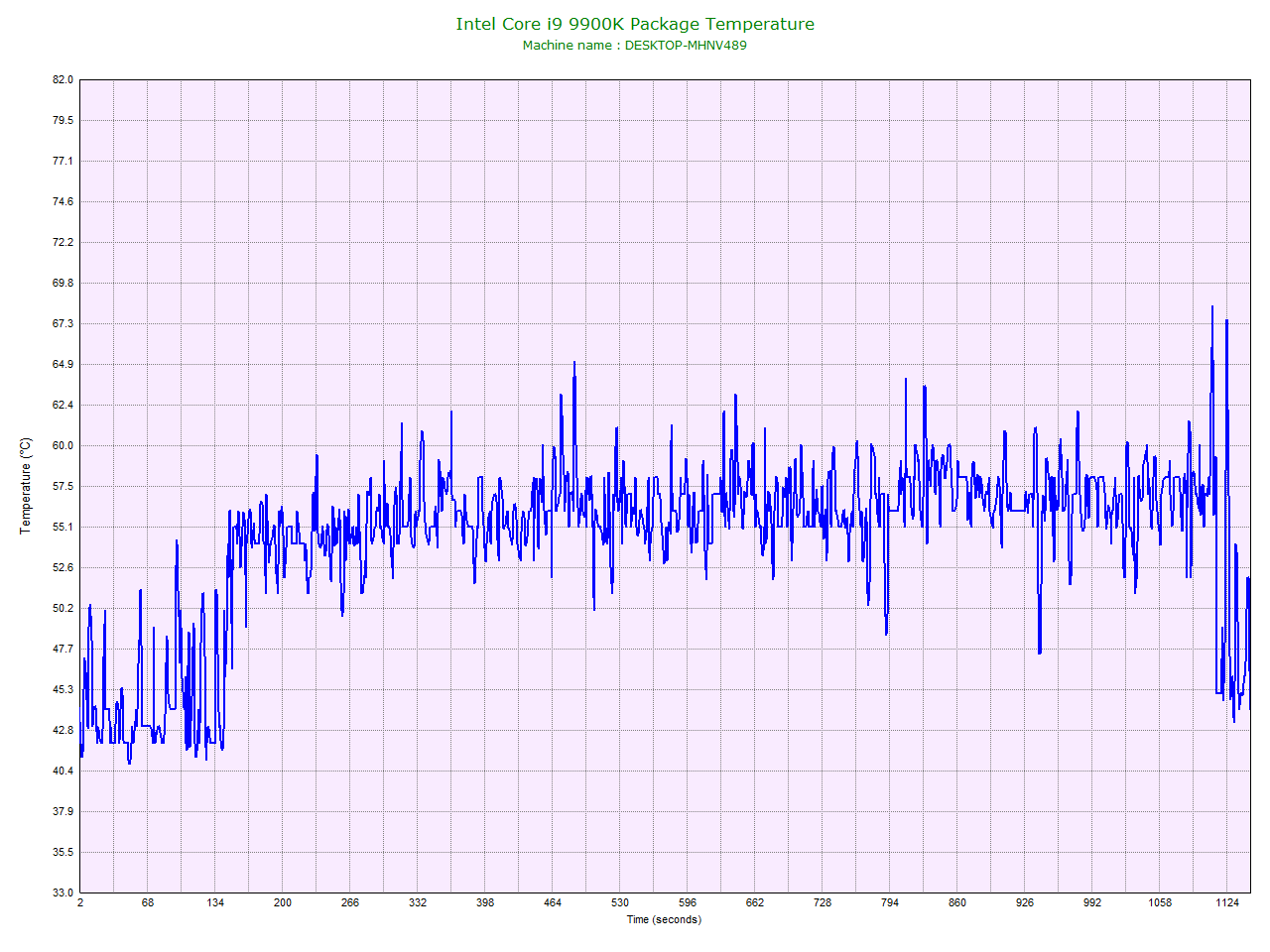Click the "42.8" temperature axis value
Viewport: 1270px width, 952px height.
pyautogui.click(x=63, y=730)
